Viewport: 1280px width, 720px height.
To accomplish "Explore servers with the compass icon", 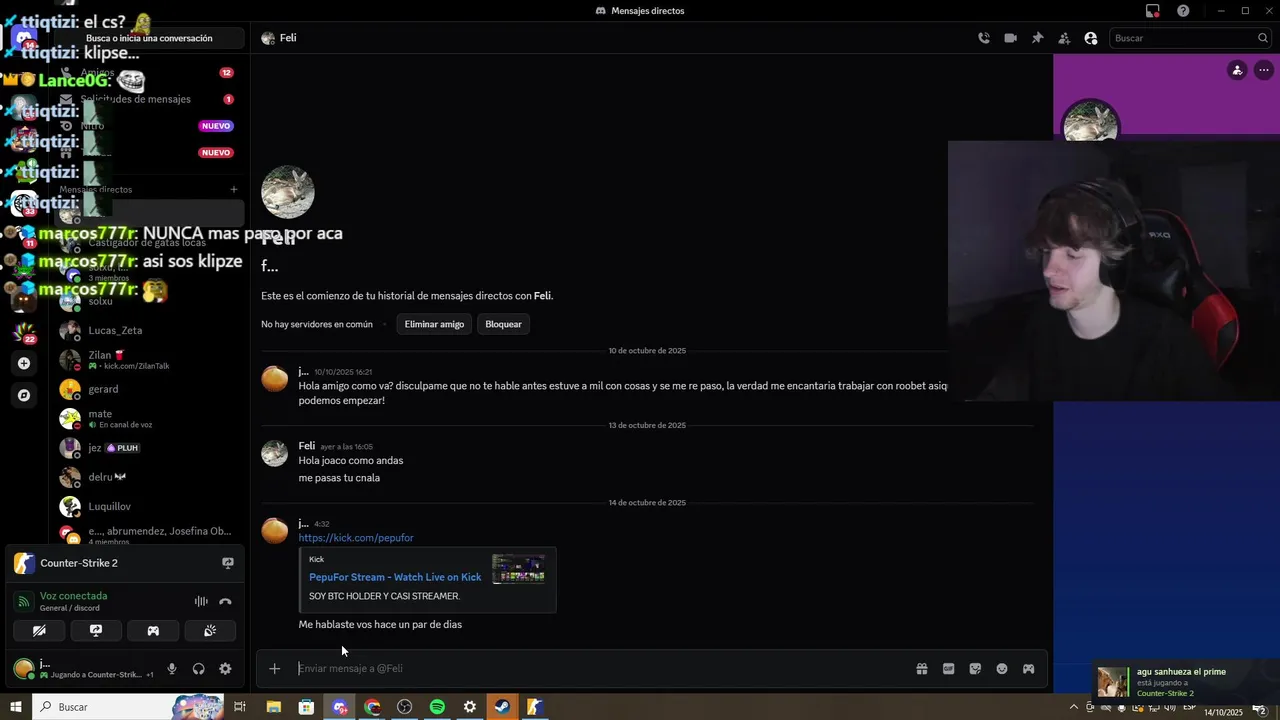I will (x=24, y=395).
